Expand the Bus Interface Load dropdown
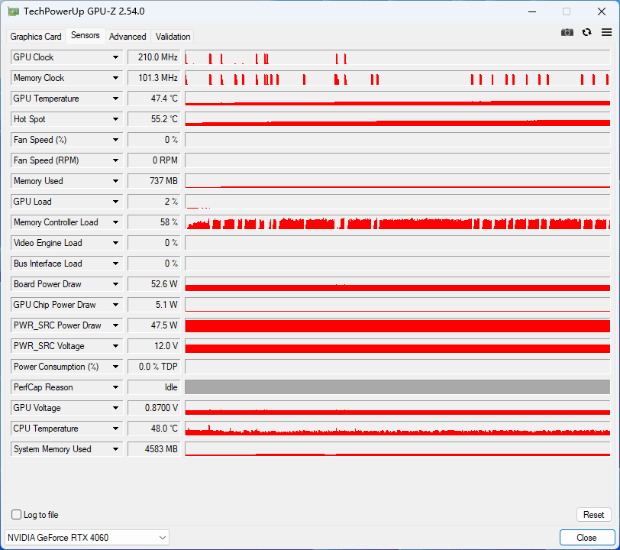The height and width of the screenshot is (550, 620). [115, 263]
